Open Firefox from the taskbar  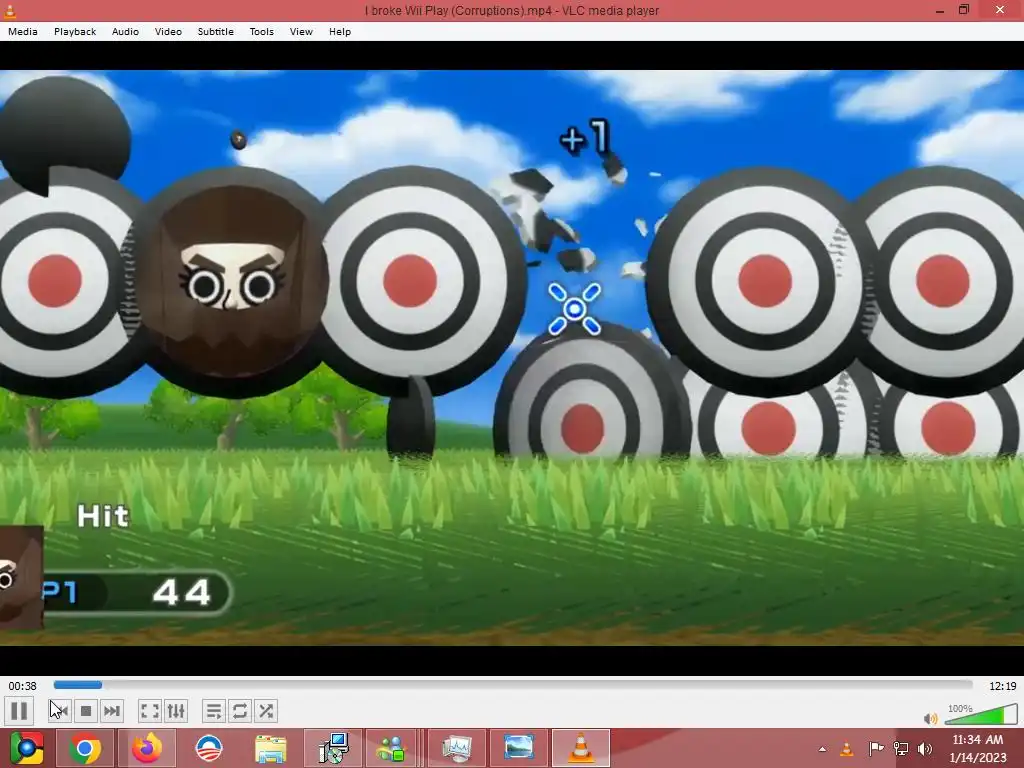[147, 748]
